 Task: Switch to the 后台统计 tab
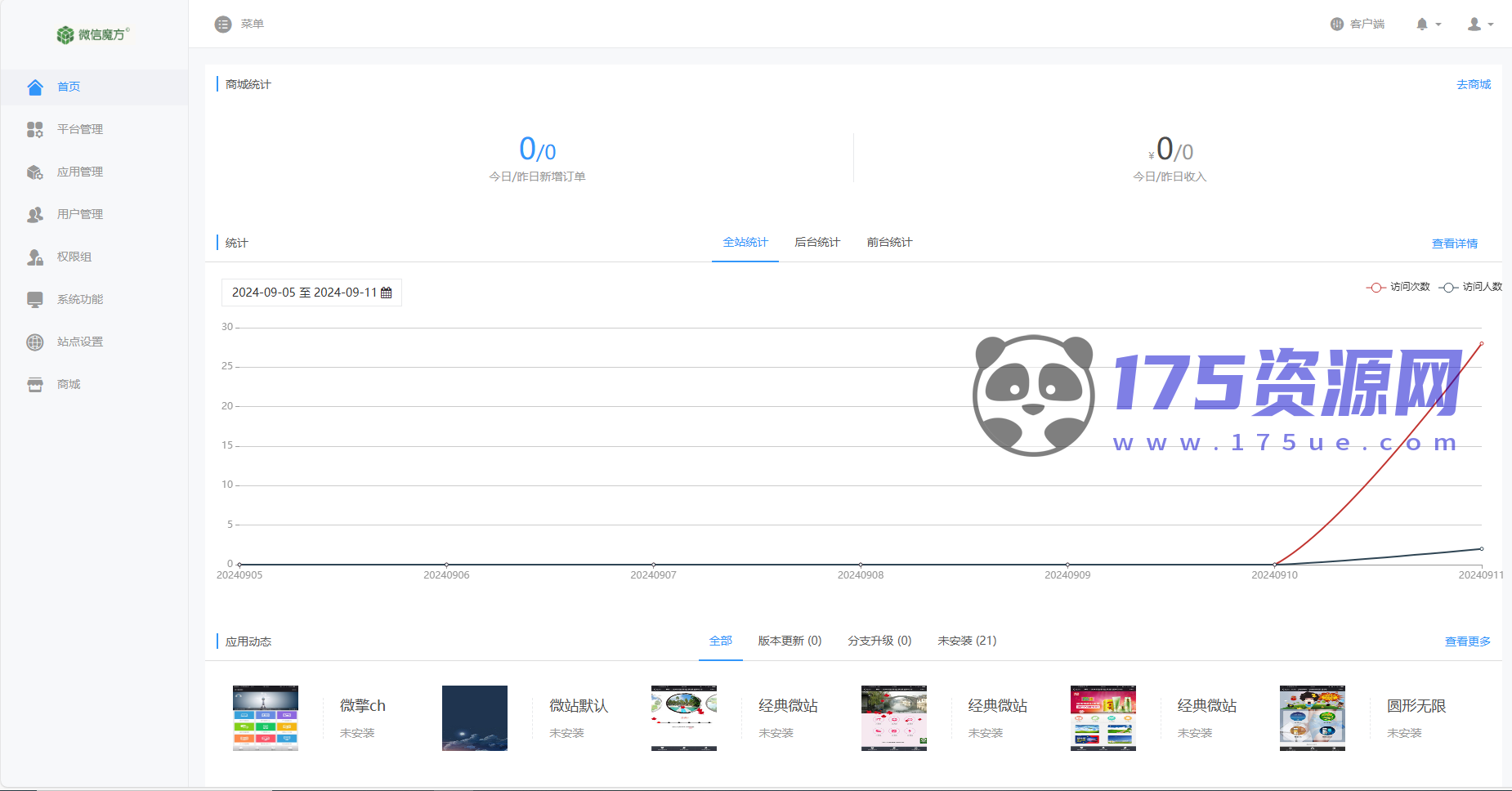(817, 243)
